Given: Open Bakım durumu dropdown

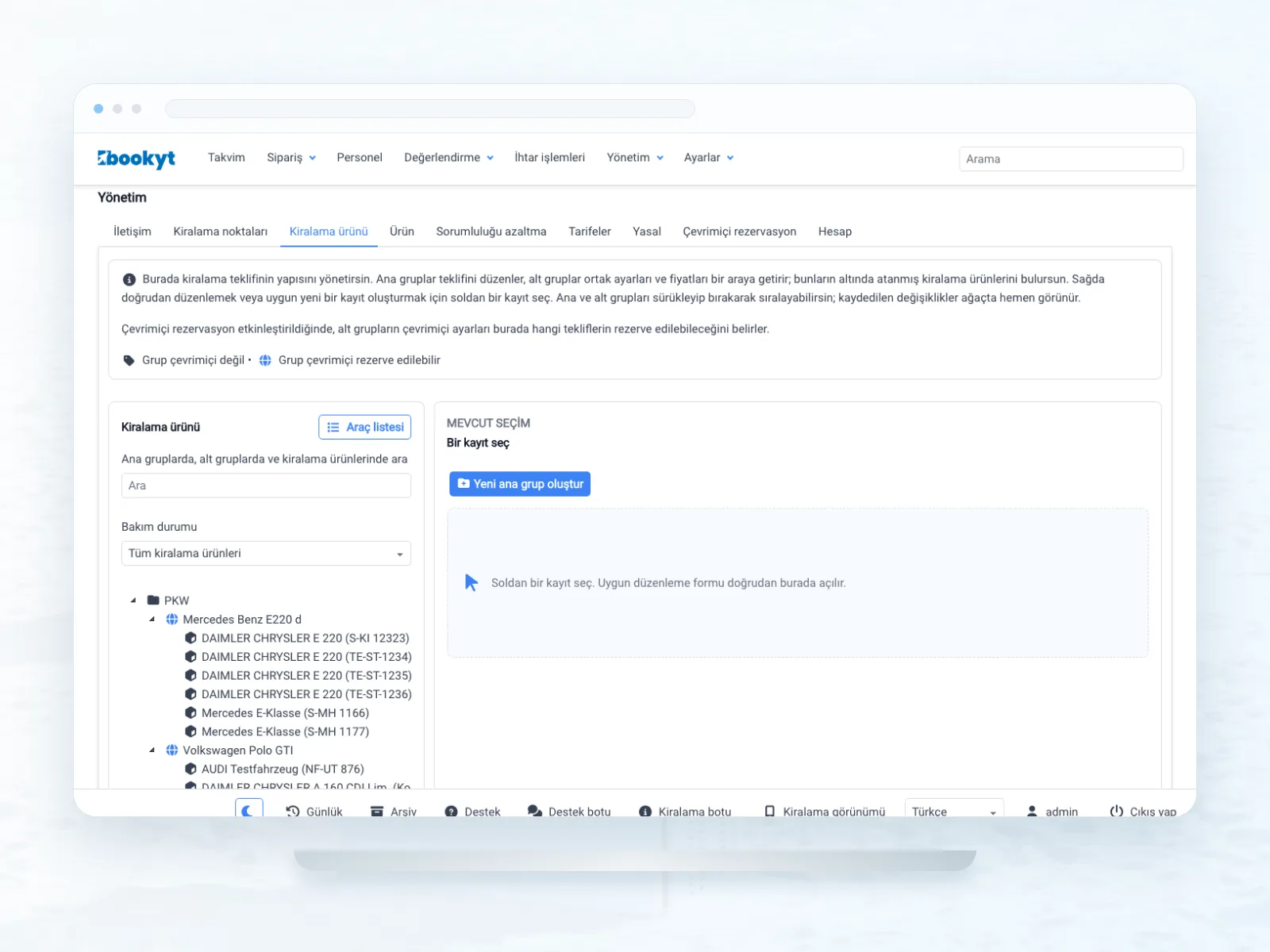Looking at the screenshot, I should pos(266,554).
